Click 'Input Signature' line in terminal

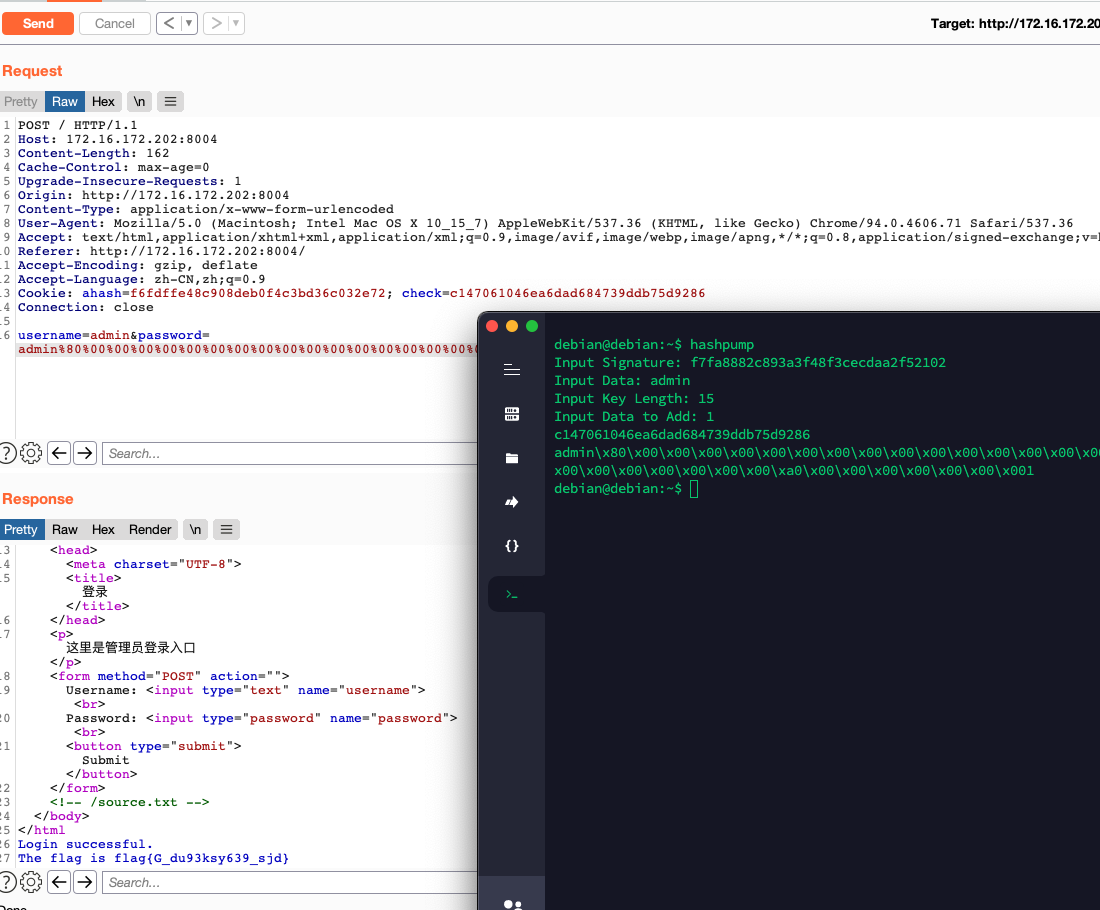[x=750, y=363]
